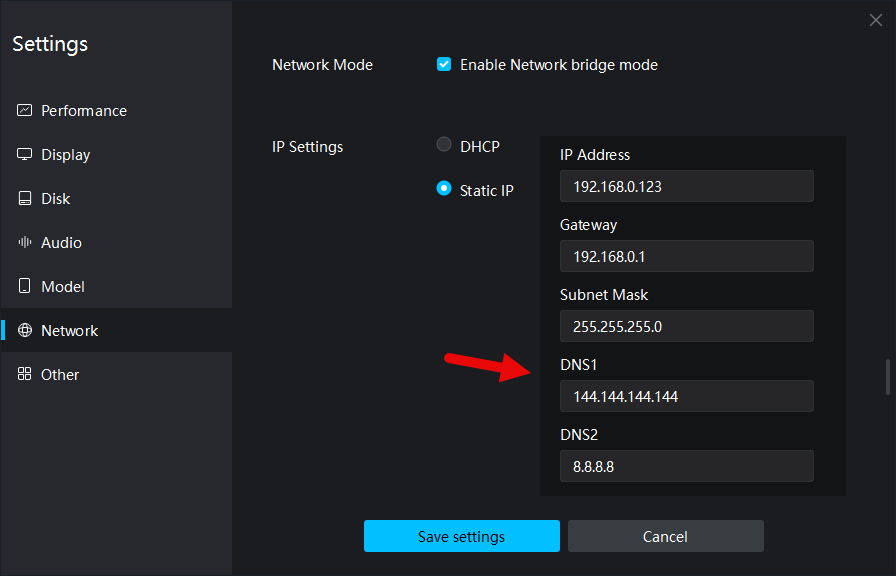Screen dimensions: 896x576
Task: Toggle Enable Network bridge mode checkbox
Action: [x=445, y=64]
